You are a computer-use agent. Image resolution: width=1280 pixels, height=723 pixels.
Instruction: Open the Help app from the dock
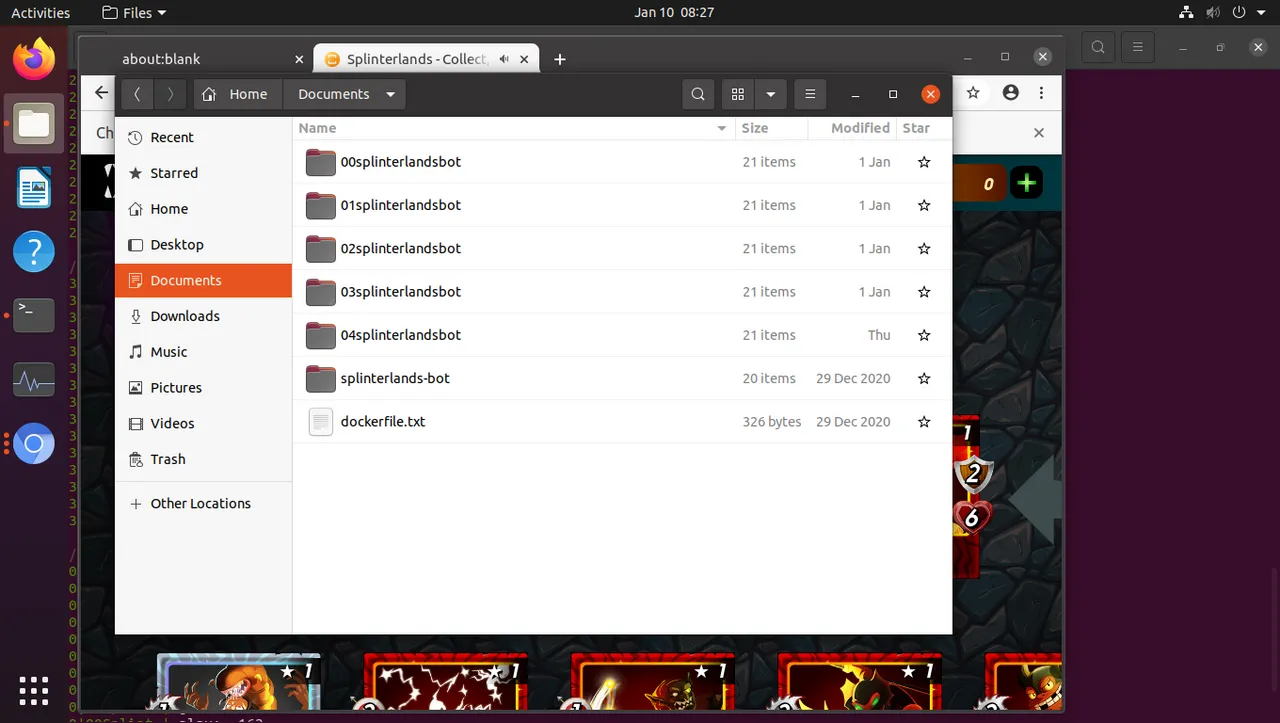[34, 252]
